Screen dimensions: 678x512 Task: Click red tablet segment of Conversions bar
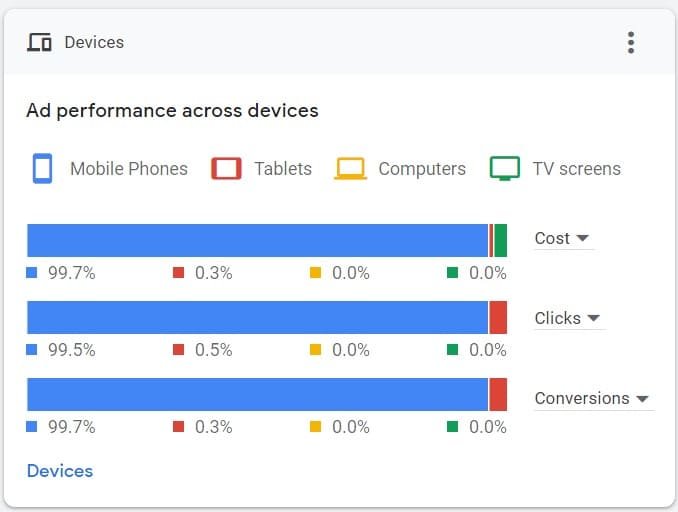point(498,394)
